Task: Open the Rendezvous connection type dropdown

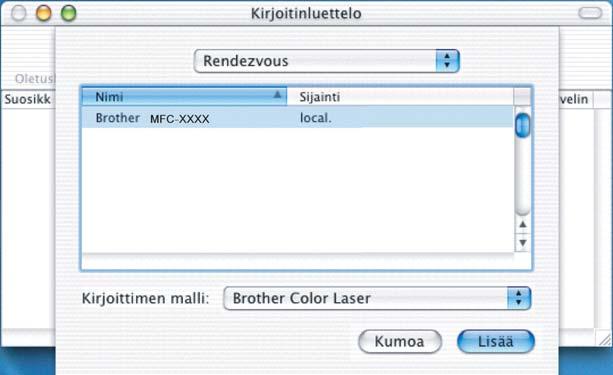Action: pos(326,61)
